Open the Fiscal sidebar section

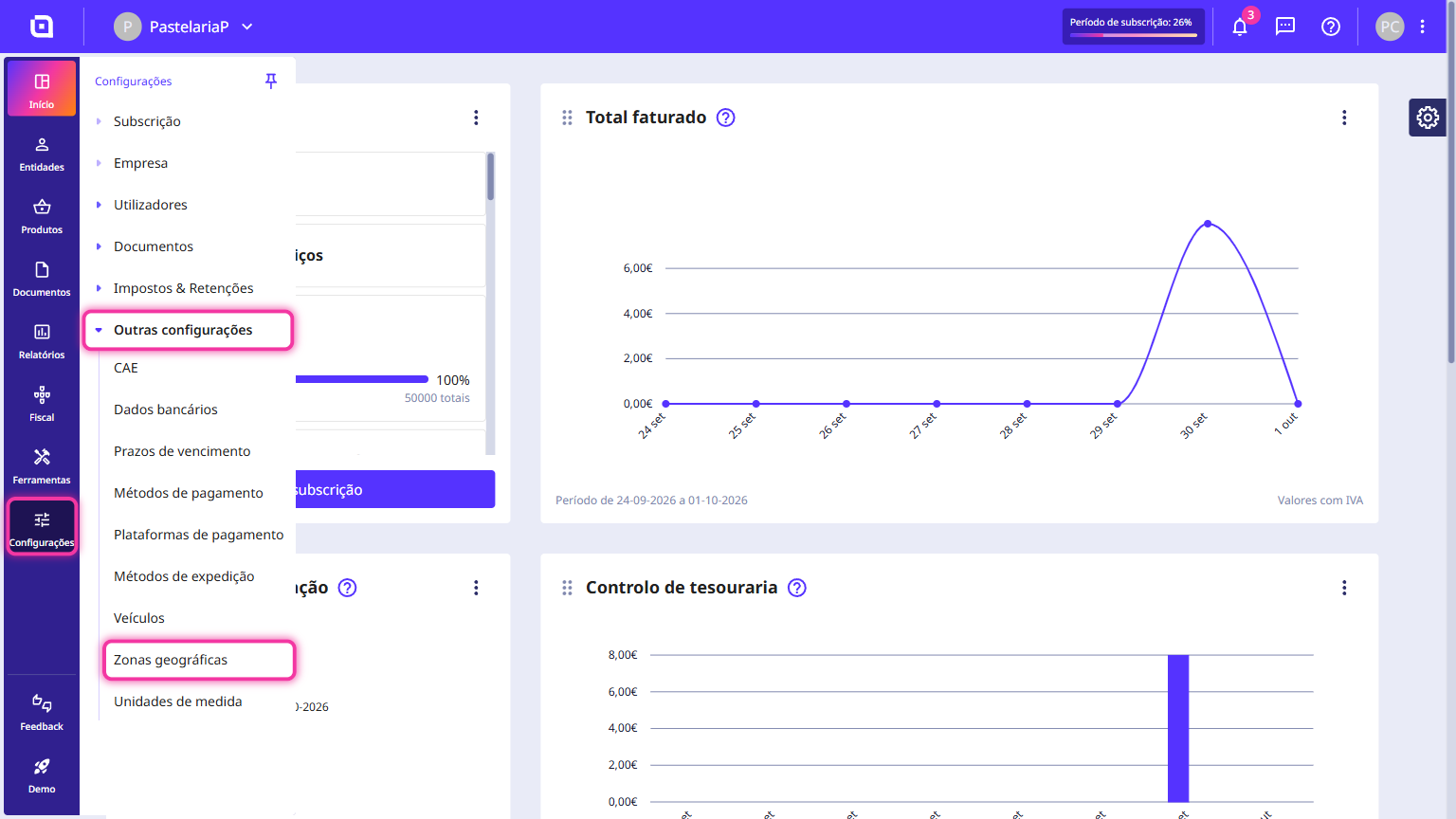pyautogui.click(x=42, y=404)
